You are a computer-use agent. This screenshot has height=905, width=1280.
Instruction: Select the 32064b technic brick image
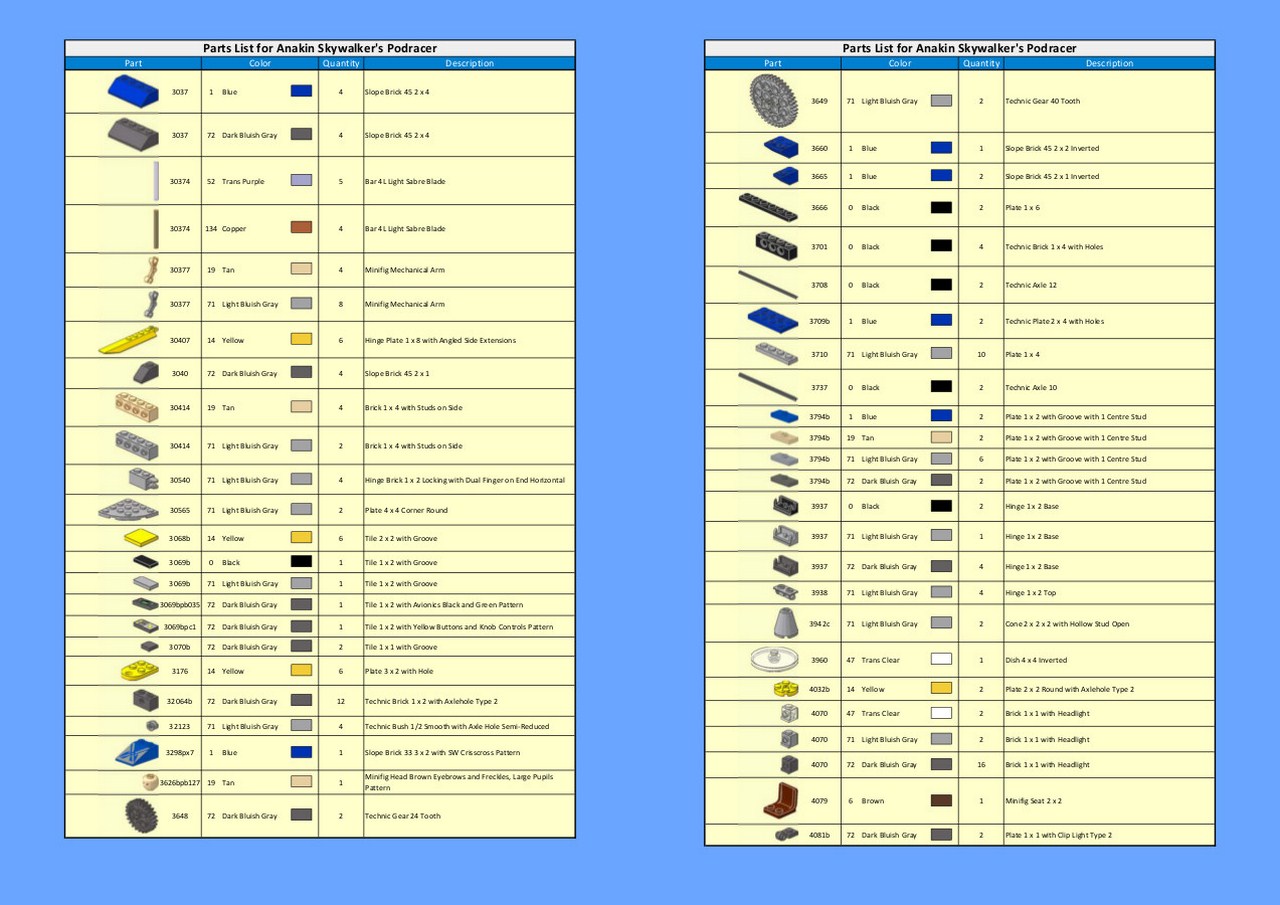(144, 701)
